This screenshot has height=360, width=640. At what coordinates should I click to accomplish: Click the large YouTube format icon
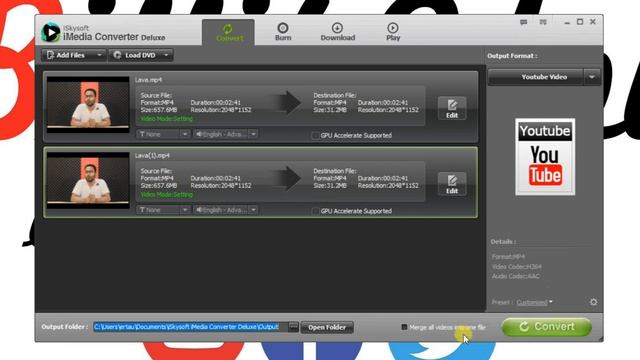[545, 157]
